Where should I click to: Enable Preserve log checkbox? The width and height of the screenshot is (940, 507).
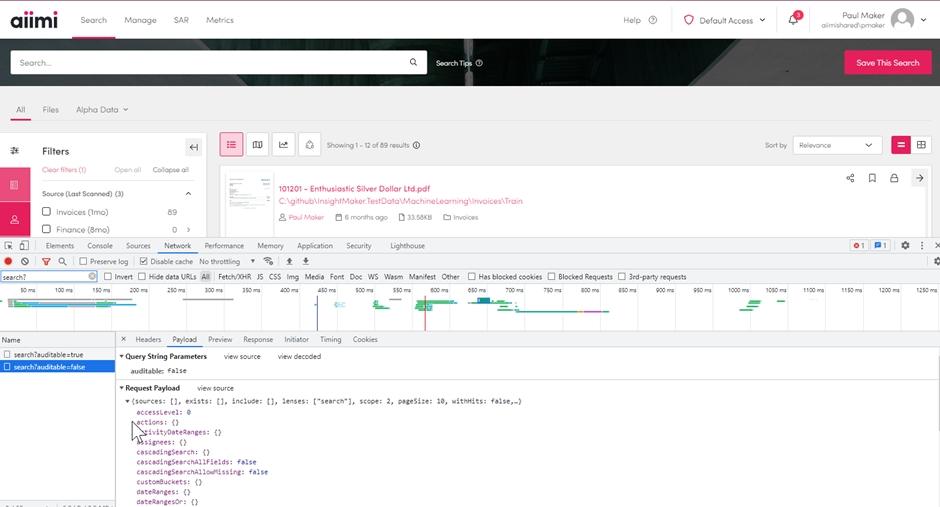(x=84, y=262)
